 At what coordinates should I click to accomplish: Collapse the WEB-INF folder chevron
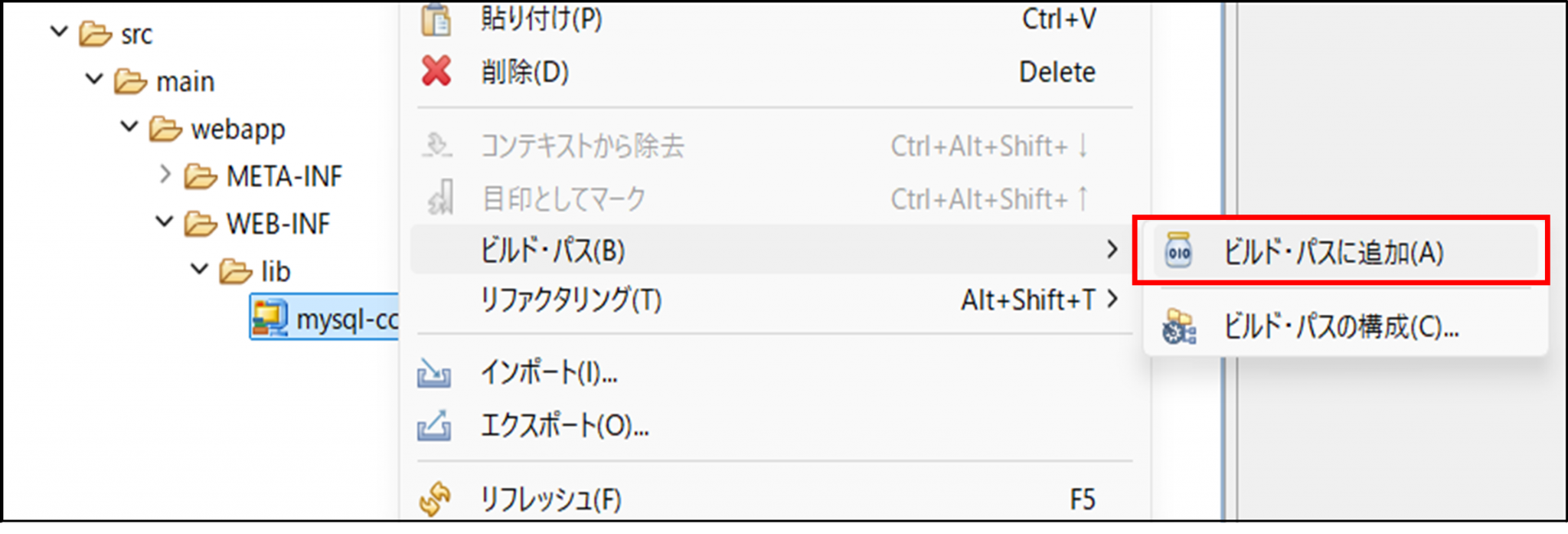165,222
